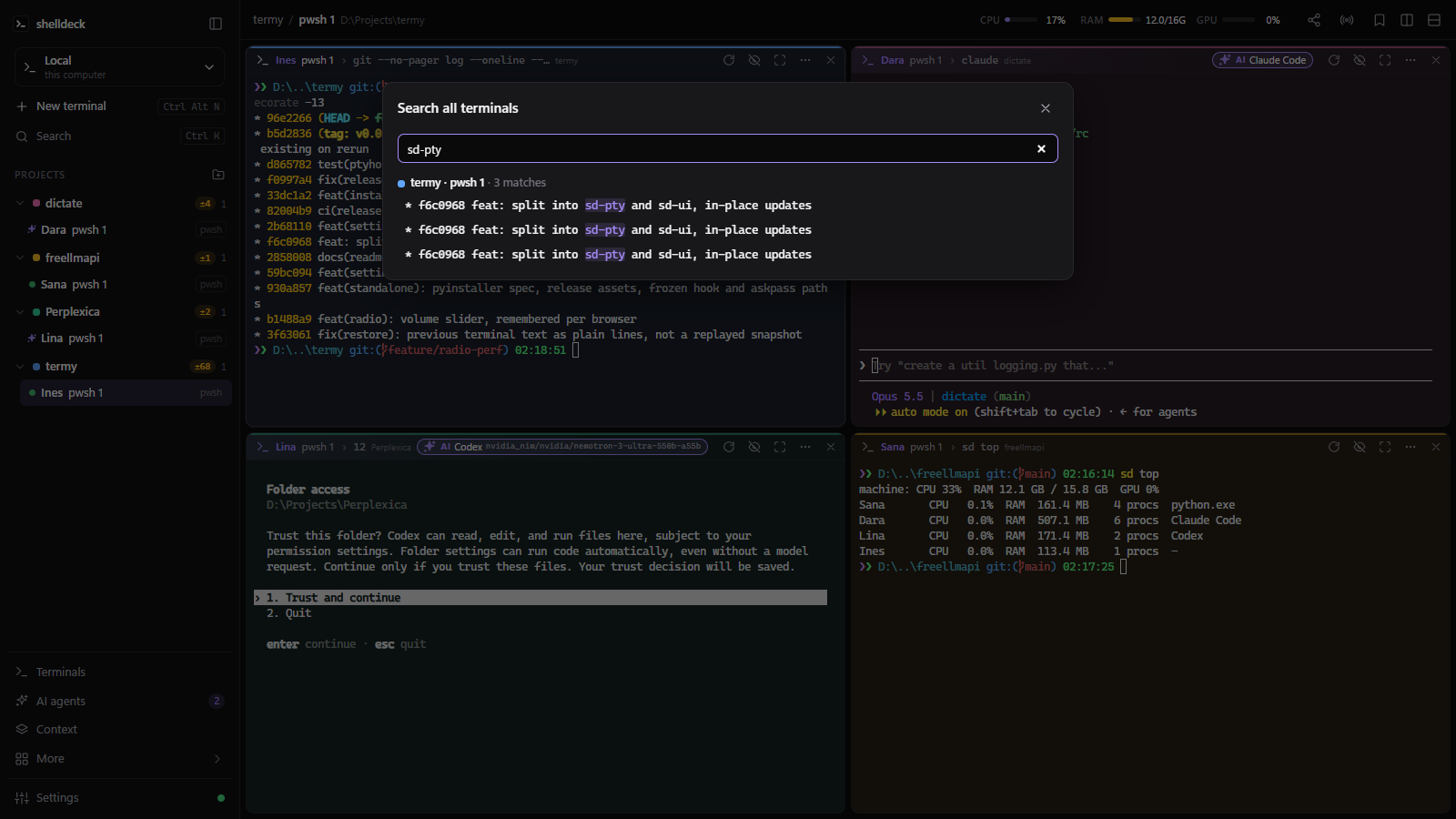Click the bookmark icon in top bar
The width and height of the screenshot is (1456, 819).
point(1380,20)
